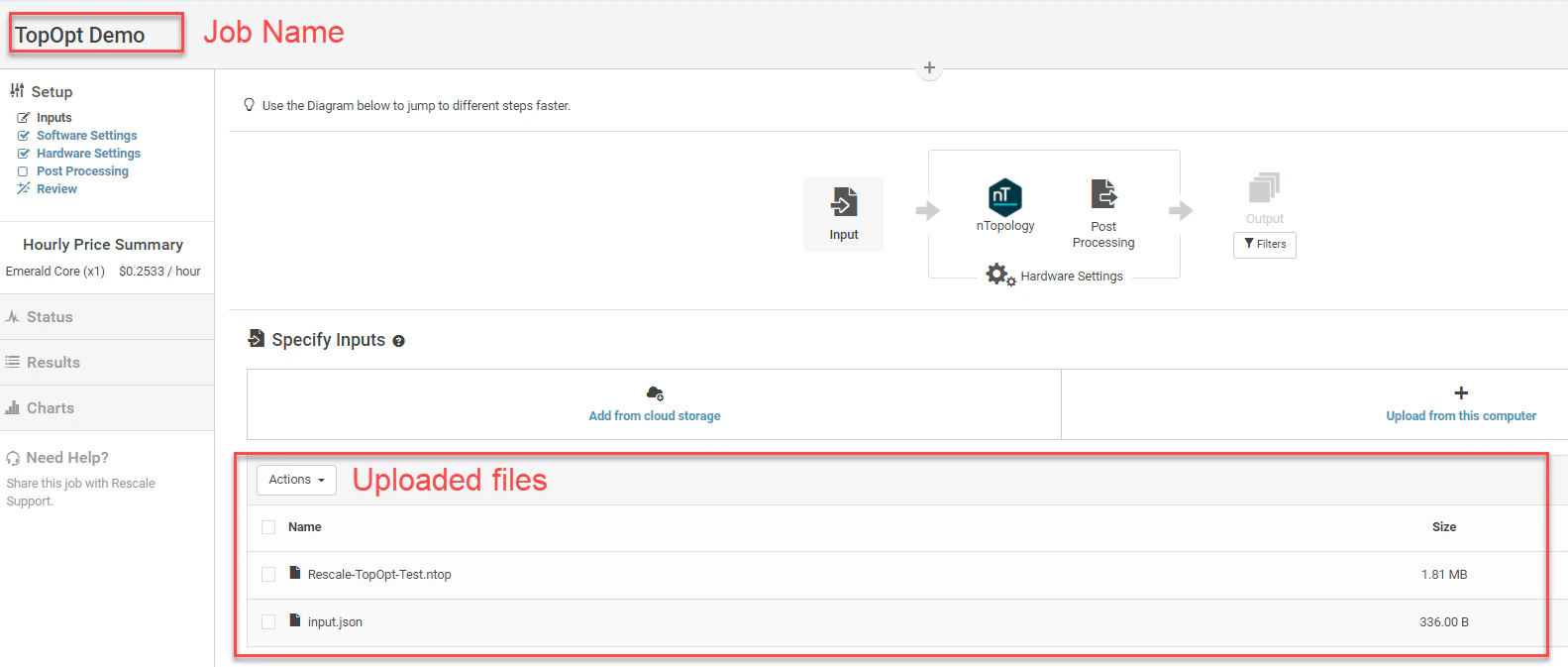Click the Software Settings checked box icon
1568x667 pixels.
24,136
